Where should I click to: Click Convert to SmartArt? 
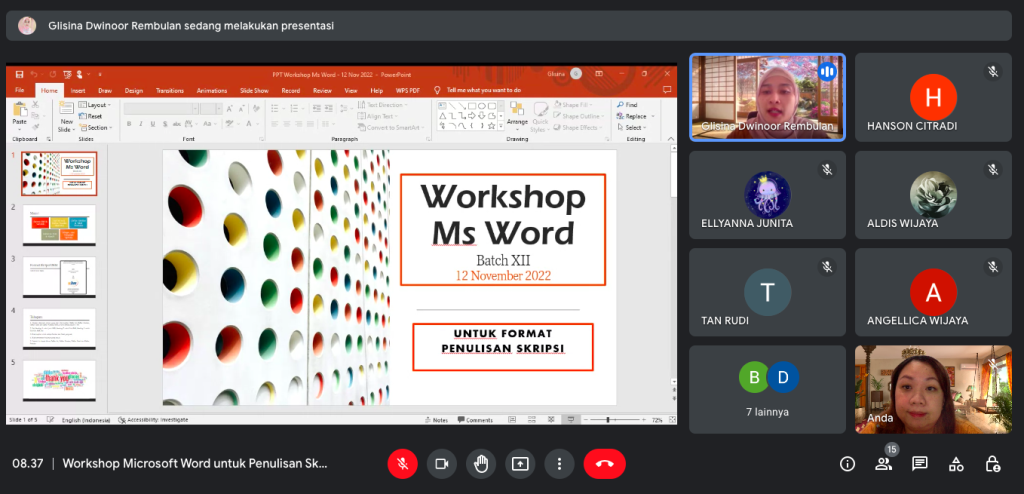[x=392, y=127]
